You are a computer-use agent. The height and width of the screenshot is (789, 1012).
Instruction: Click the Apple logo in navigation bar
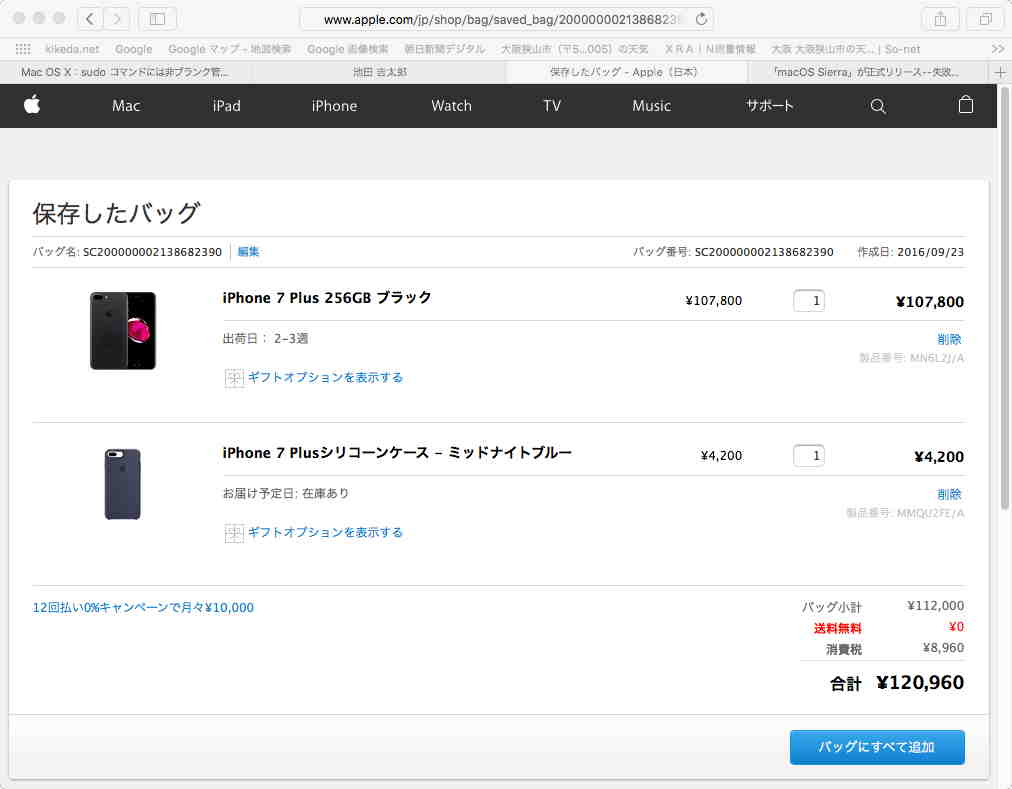[32, 105]
